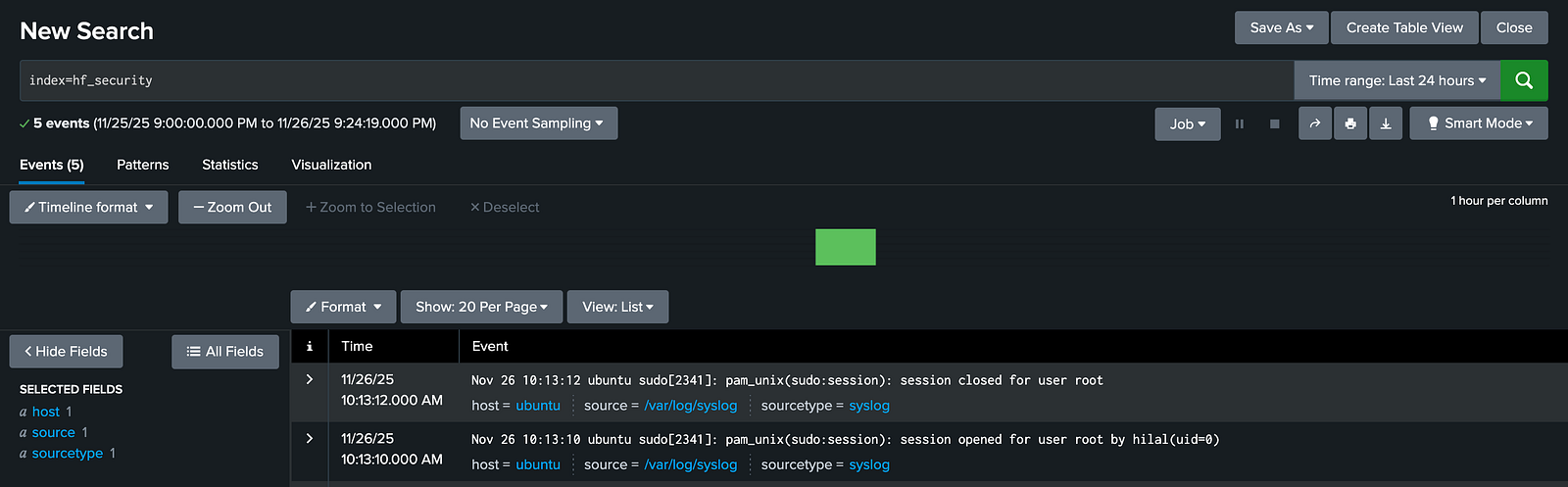The image size is (1568, 487).
Task: Open the Smart Mode dropdown
Action: (1479, 123)
